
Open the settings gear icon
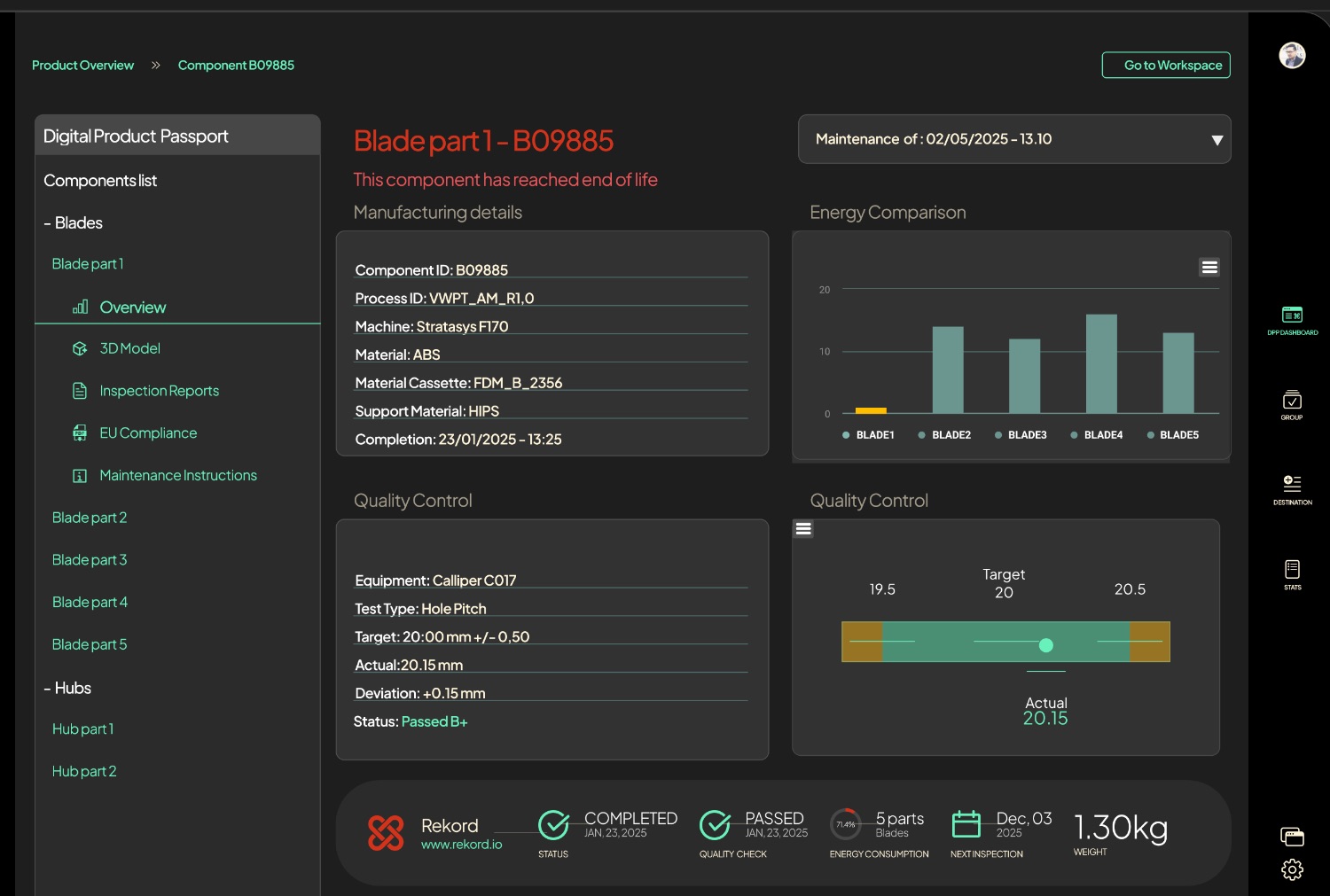[1292, 869]
